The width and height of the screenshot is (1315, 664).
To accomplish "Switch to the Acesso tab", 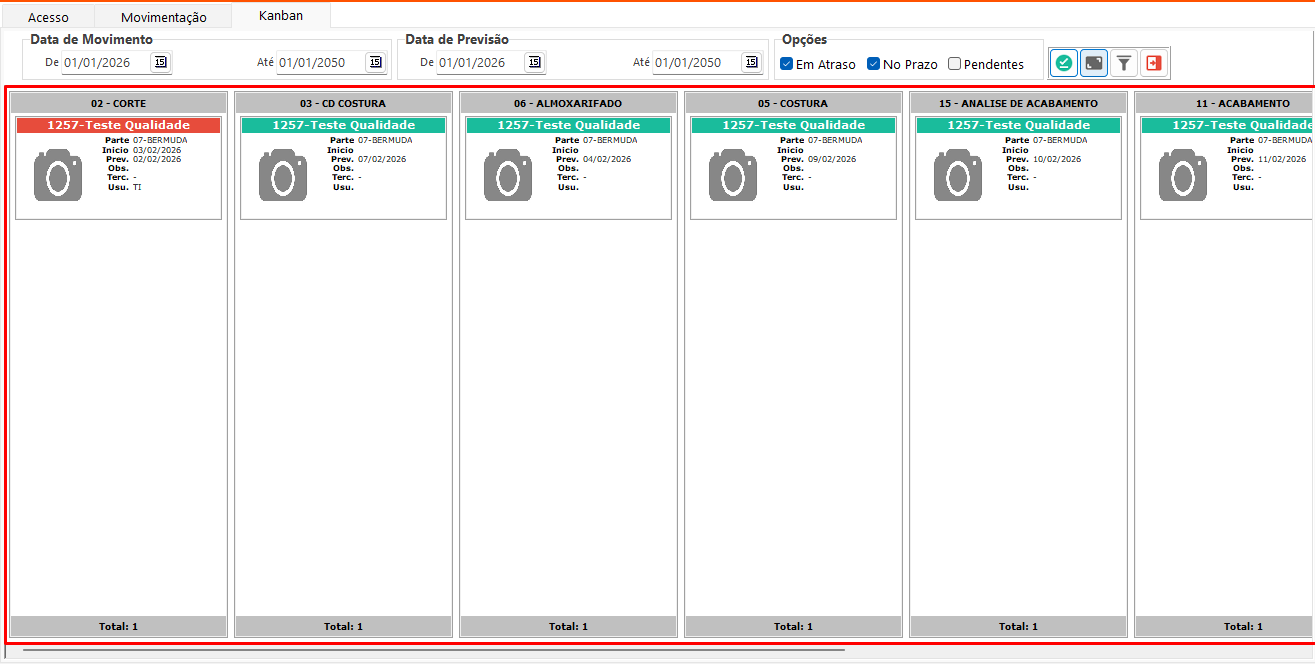I will 48,17.
